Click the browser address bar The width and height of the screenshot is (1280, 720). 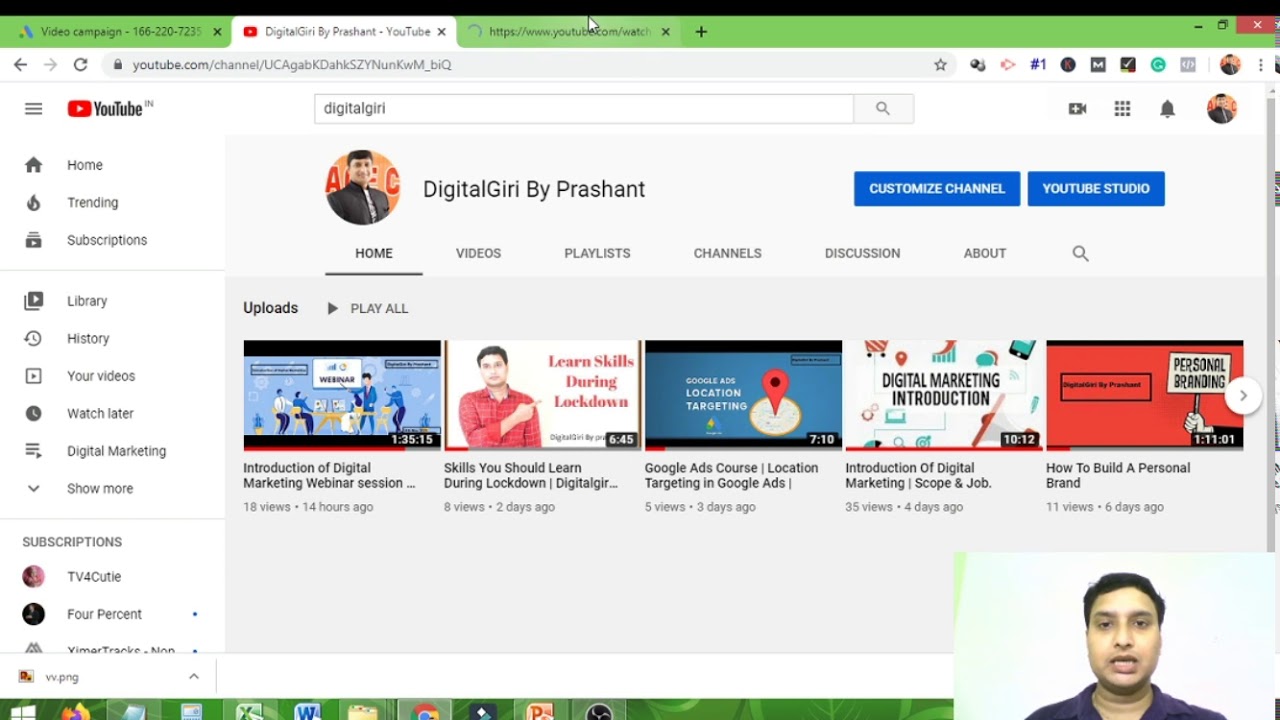point(520,64)
